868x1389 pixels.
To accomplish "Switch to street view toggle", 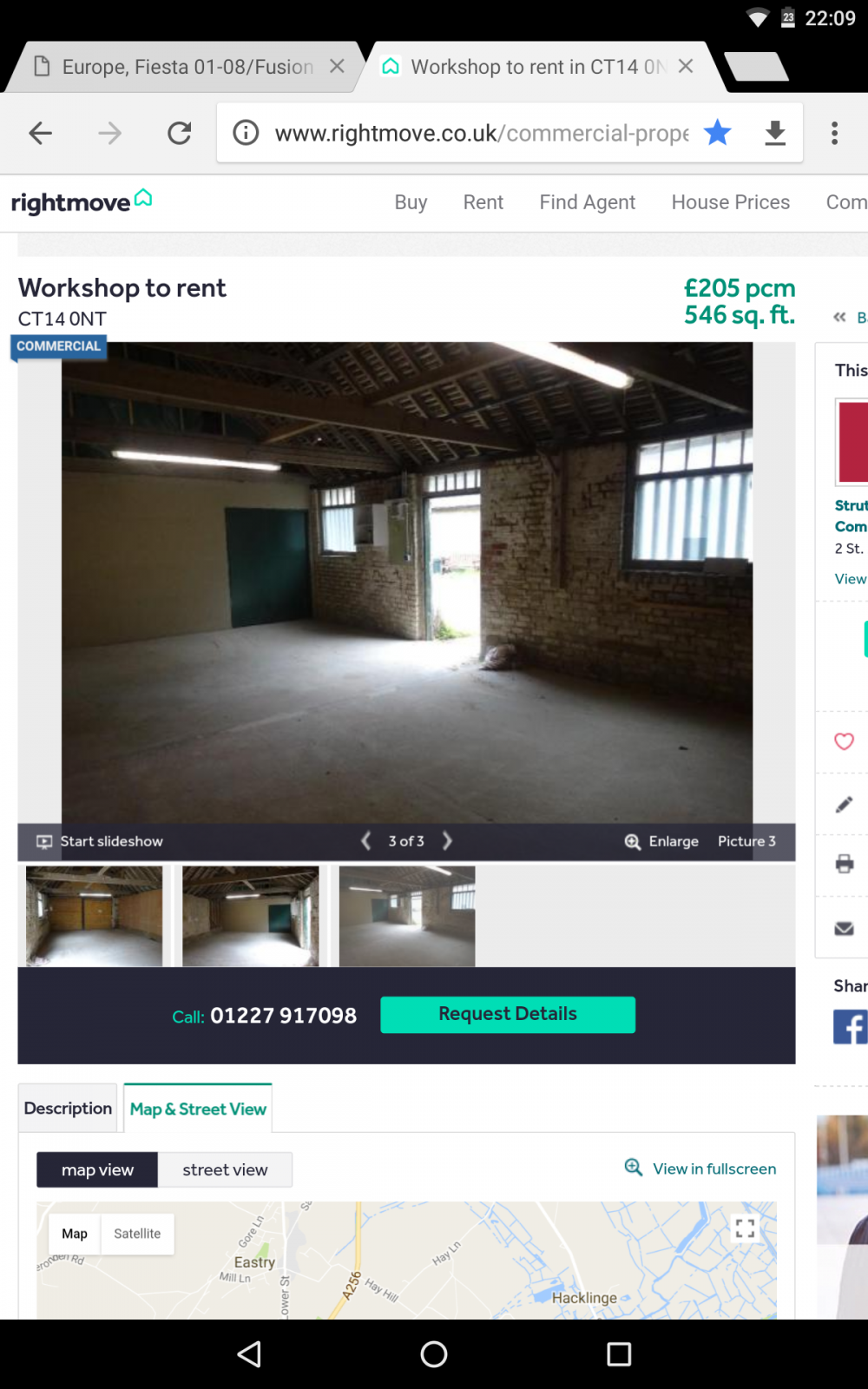I will pos(225,1169).
